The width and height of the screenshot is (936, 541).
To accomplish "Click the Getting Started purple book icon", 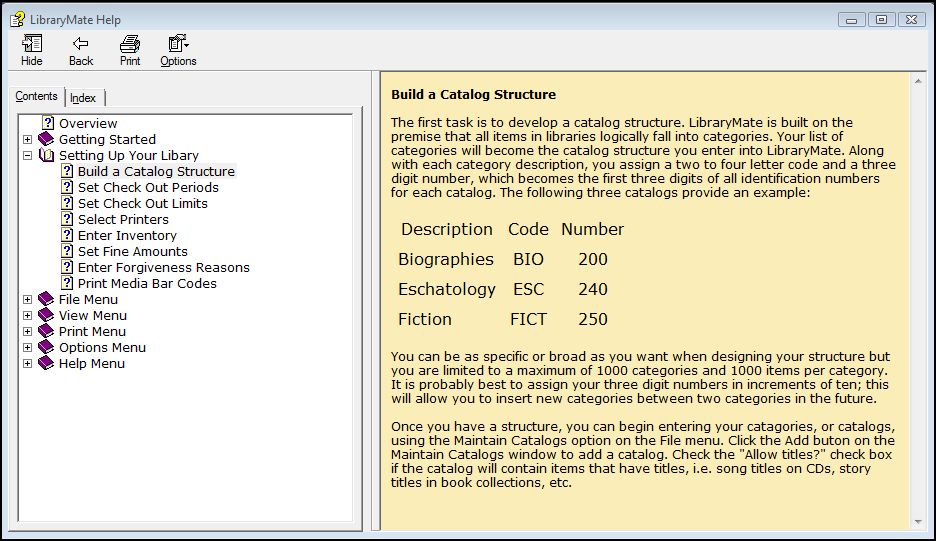I will 46,139.
